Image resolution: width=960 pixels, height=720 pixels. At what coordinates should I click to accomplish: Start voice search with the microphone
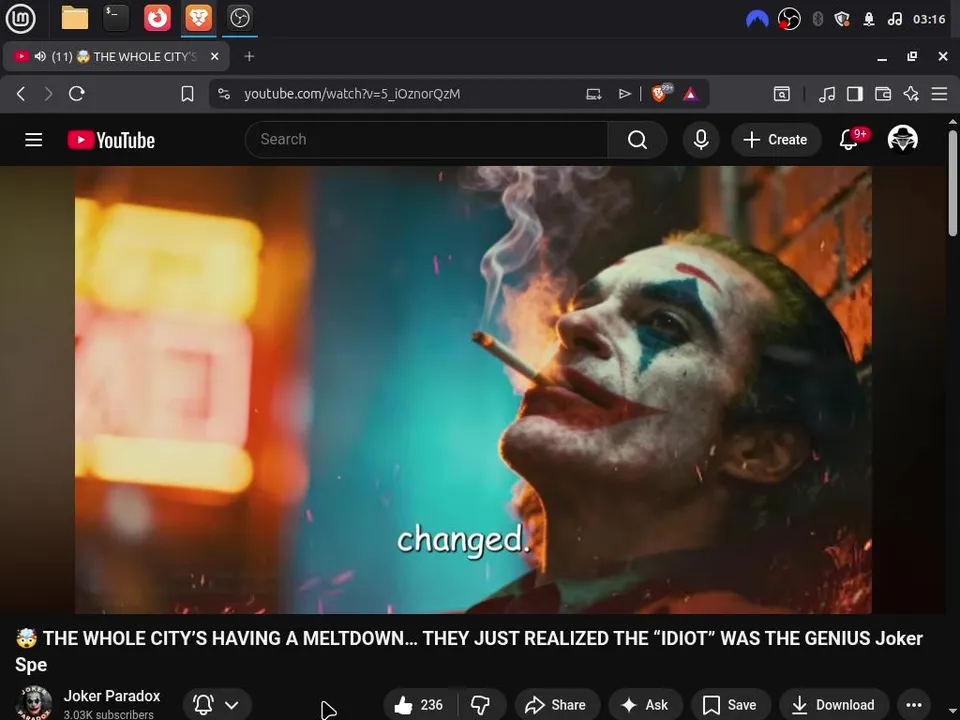tap(701, 140)
